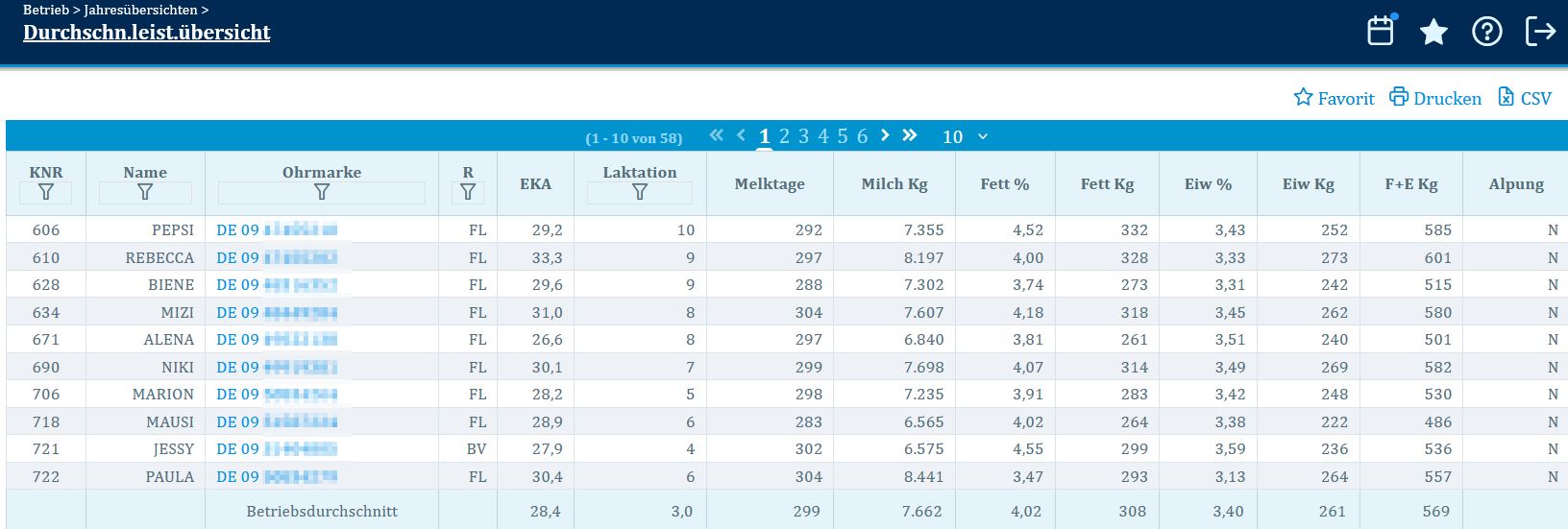The height and width of the screenshot is (529, 1568).
Task: Click the logout icon
Action: point(1539,32)
